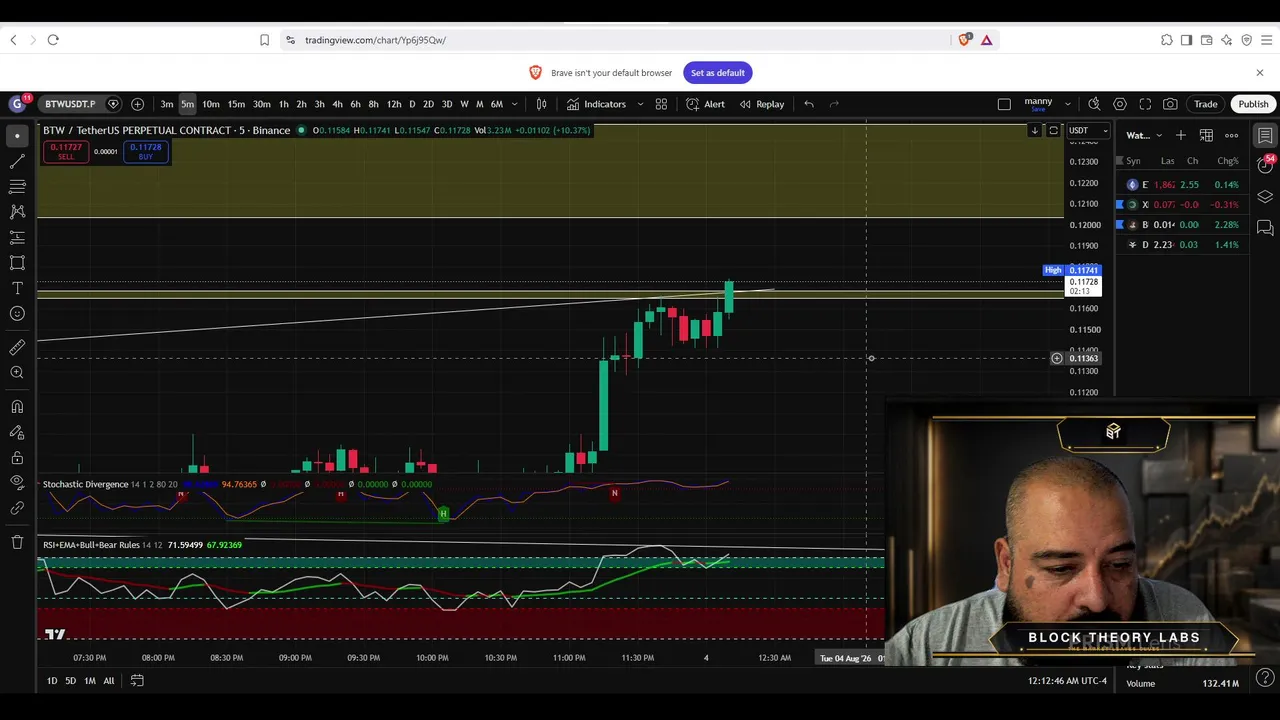Create an Alert

706,104
